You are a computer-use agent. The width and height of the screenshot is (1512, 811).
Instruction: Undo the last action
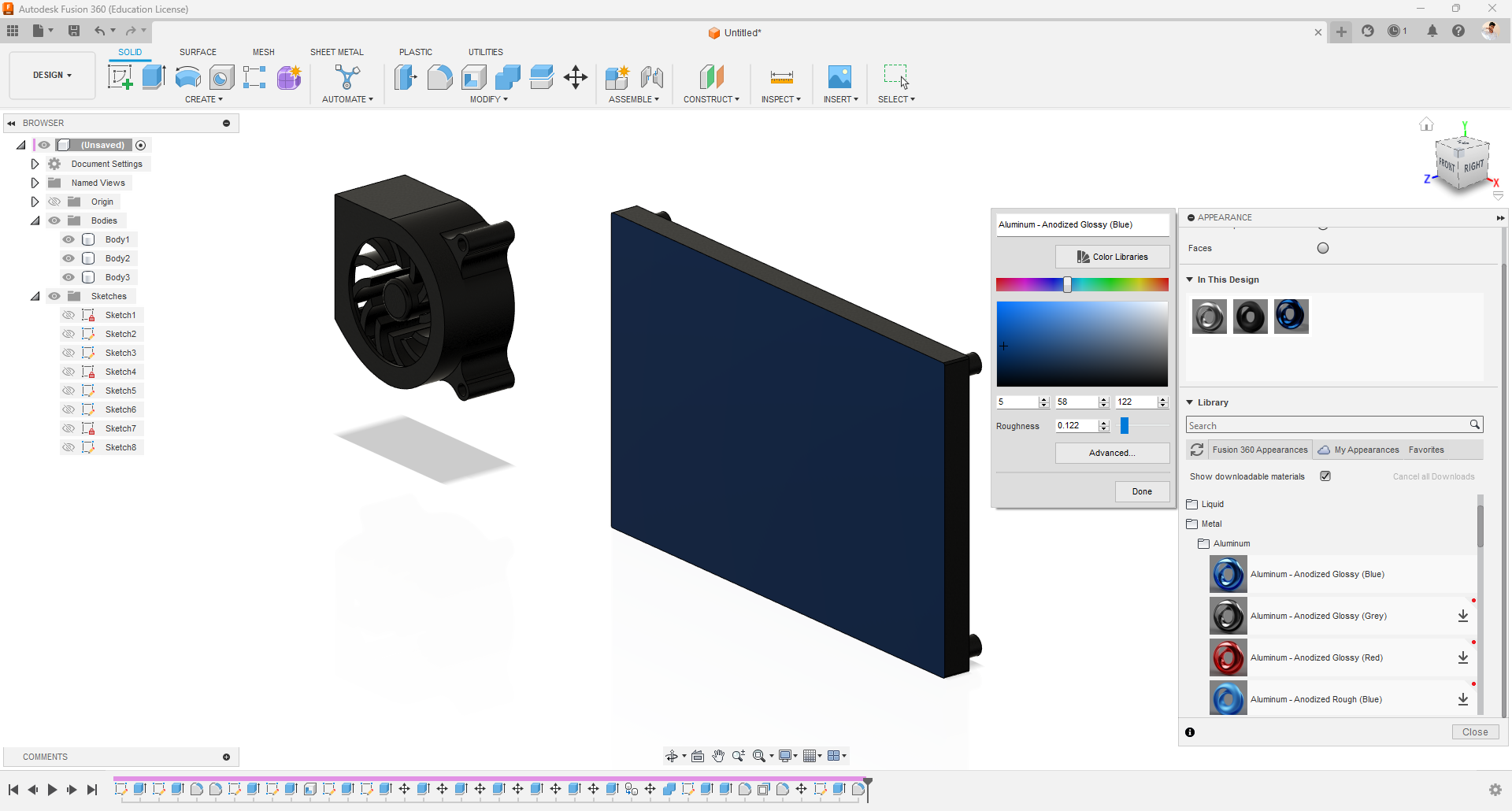(100, 31)
